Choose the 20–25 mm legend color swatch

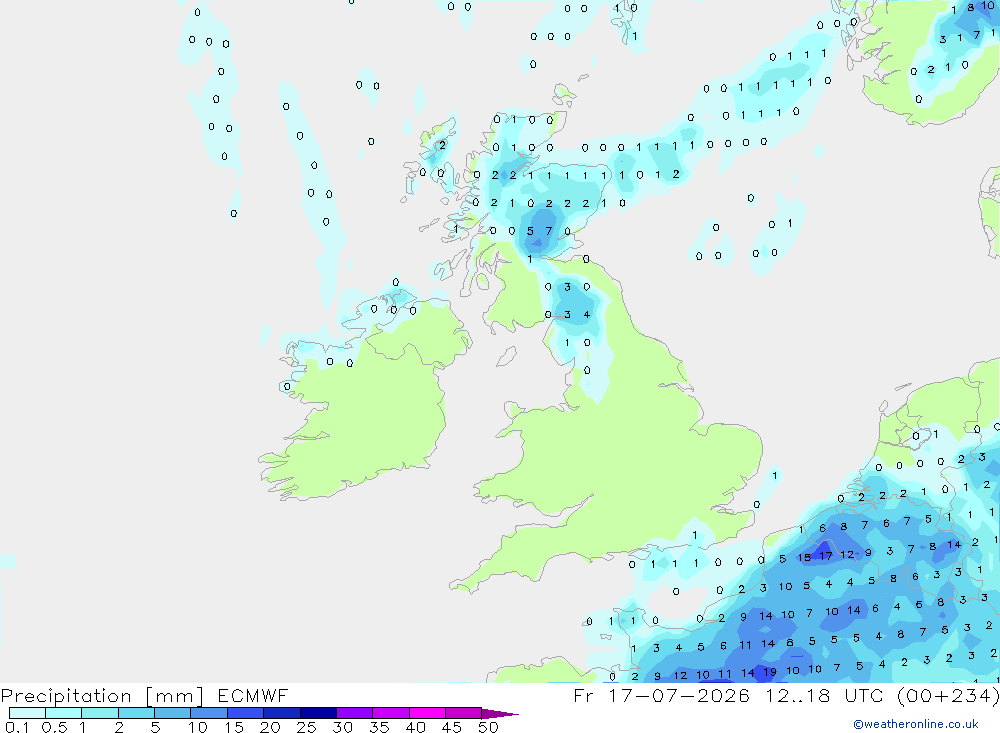(281, 713)
